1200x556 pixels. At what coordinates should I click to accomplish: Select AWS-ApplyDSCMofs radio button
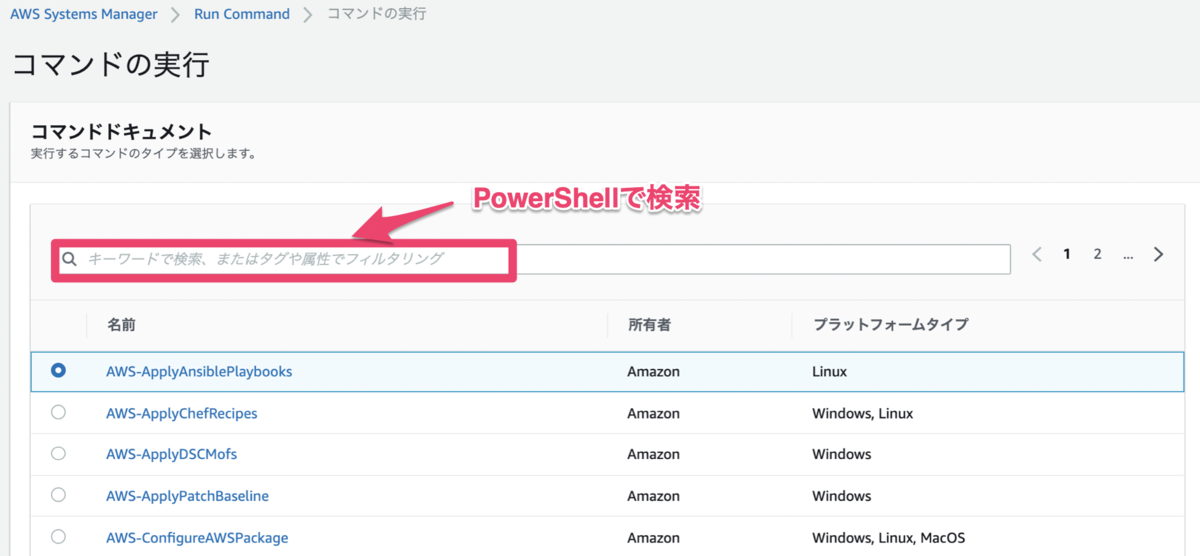click(58, 453)
